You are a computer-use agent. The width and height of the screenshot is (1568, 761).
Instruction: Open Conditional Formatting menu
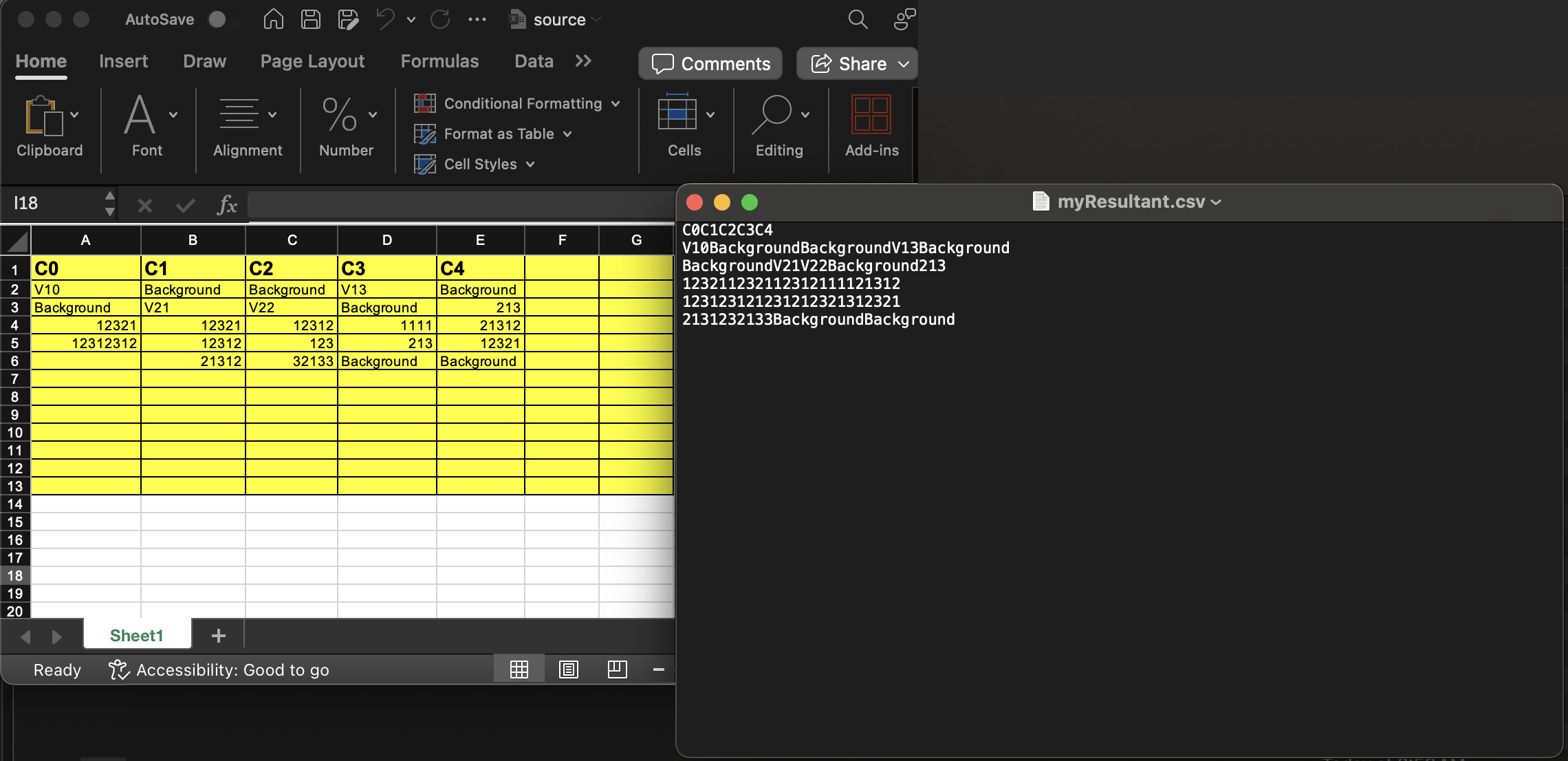517,103
